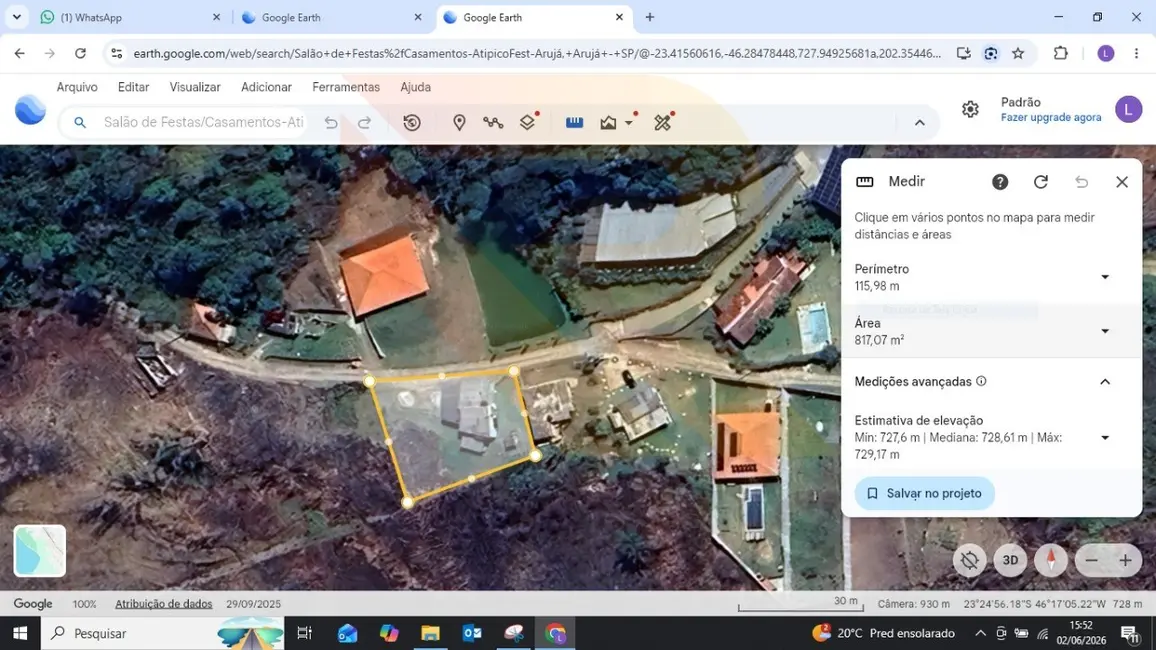Image resolution: width=1156 pixels, height=650 pixels.
Task: Open the map style thumbnail
Action: [40, 551]
